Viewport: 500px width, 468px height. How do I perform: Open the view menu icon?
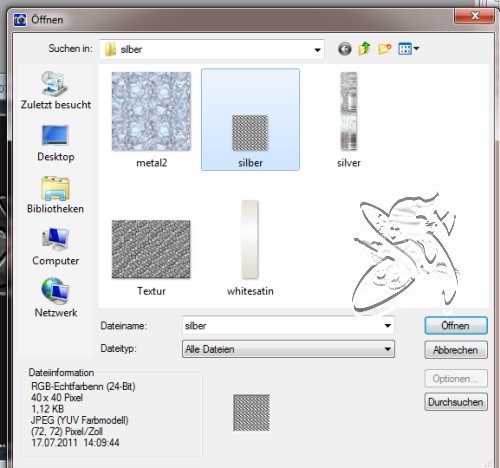click(408, 49)
